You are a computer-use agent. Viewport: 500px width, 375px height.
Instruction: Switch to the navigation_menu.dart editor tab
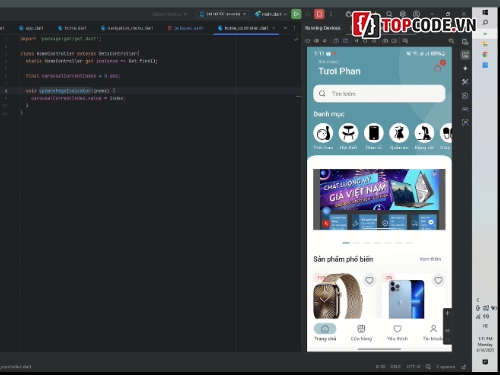(127, 28)
